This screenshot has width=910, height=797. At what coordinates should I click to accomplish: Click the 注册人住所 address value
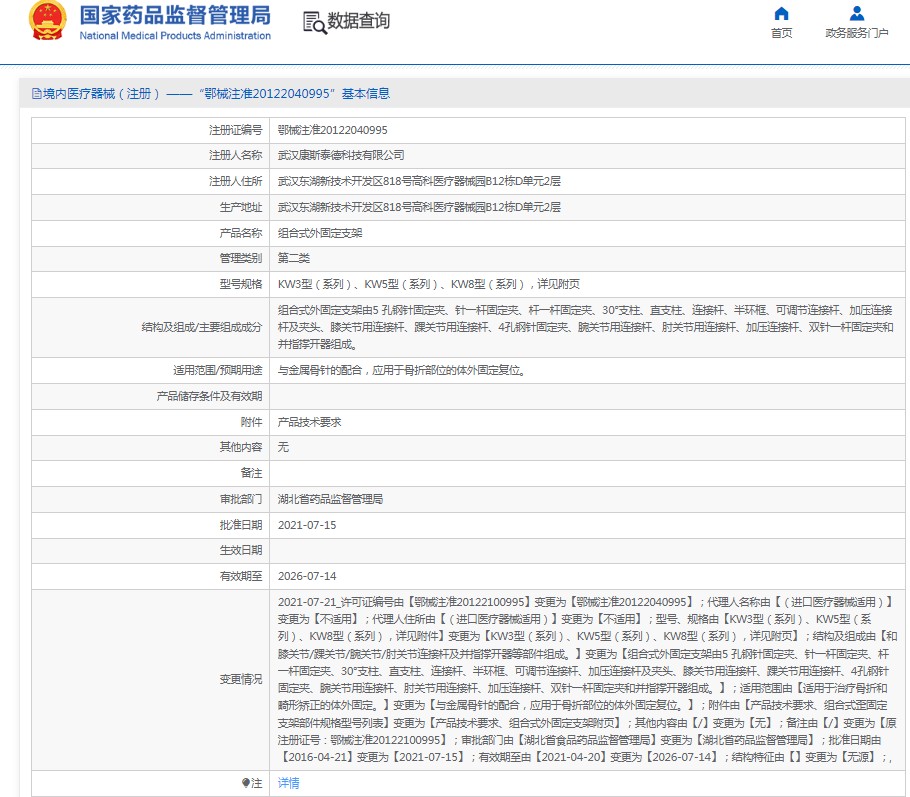pyautogui.click(x=419, y=182)
